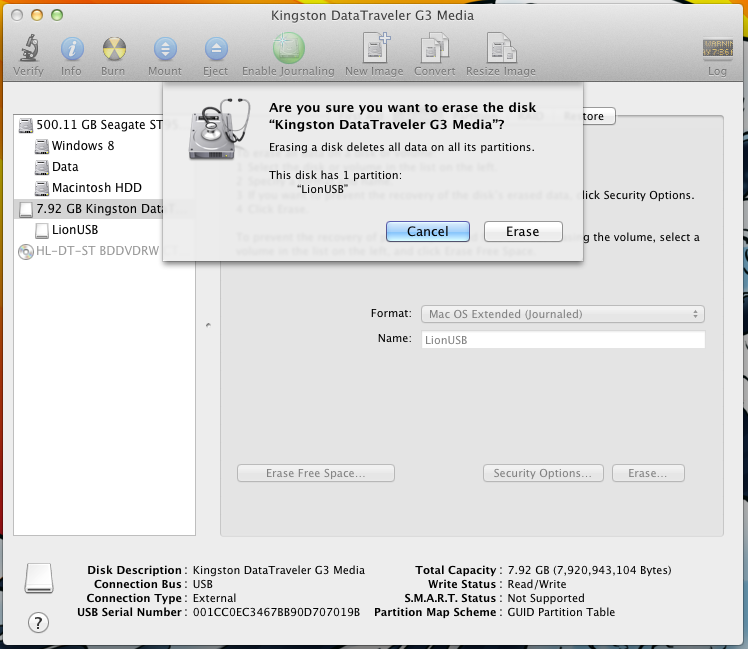Click the Disk Utility stethoscope dialog icon
This screenshot has width=748, height=649.
219,129
